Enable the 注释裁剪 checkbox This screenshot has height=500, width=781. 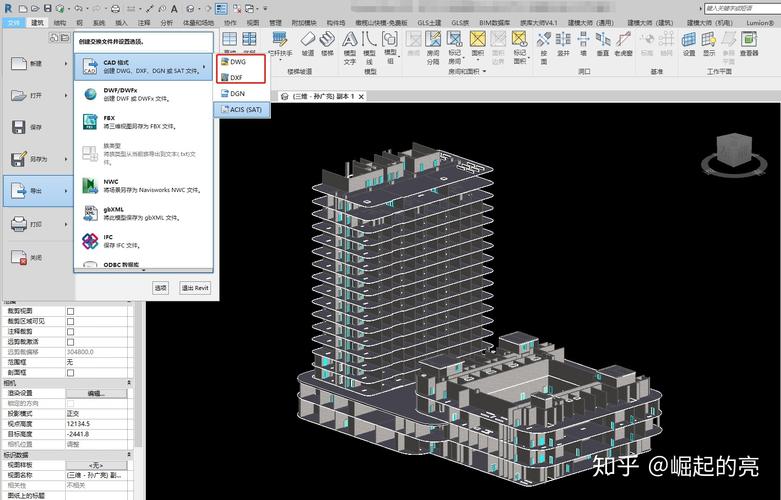(x=70, y=331)
